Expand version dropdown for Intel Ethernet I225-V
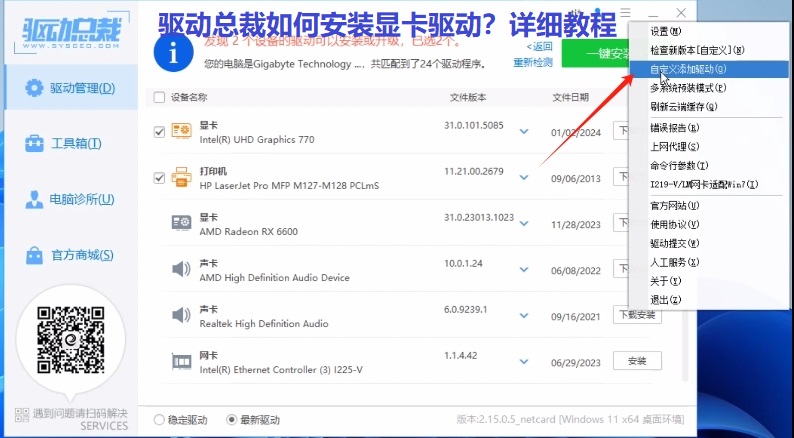 pos(524,362)
